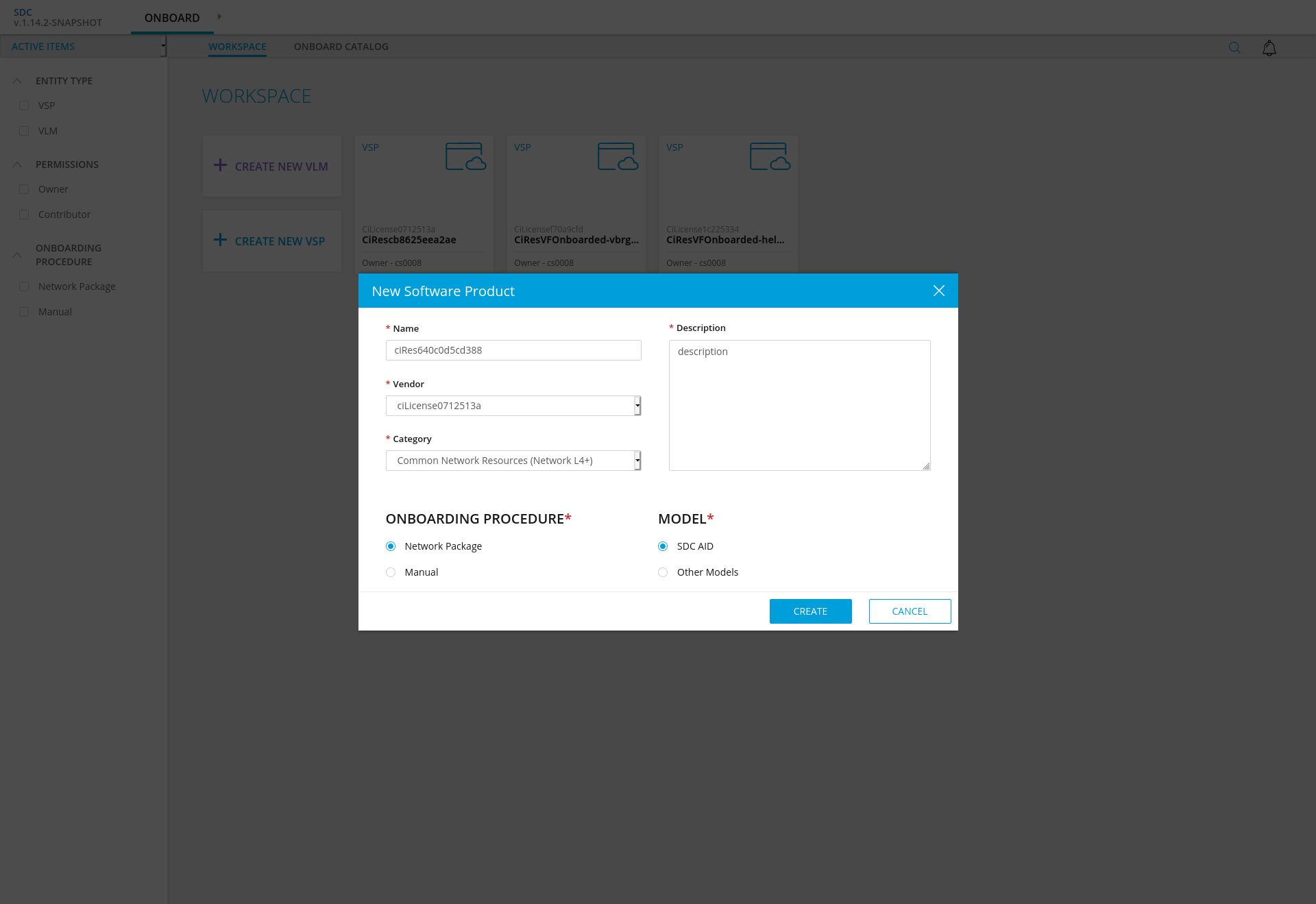Click the search magnifier icon
The height and width of the screenshot is (904, 1316).
point(1234,47)
